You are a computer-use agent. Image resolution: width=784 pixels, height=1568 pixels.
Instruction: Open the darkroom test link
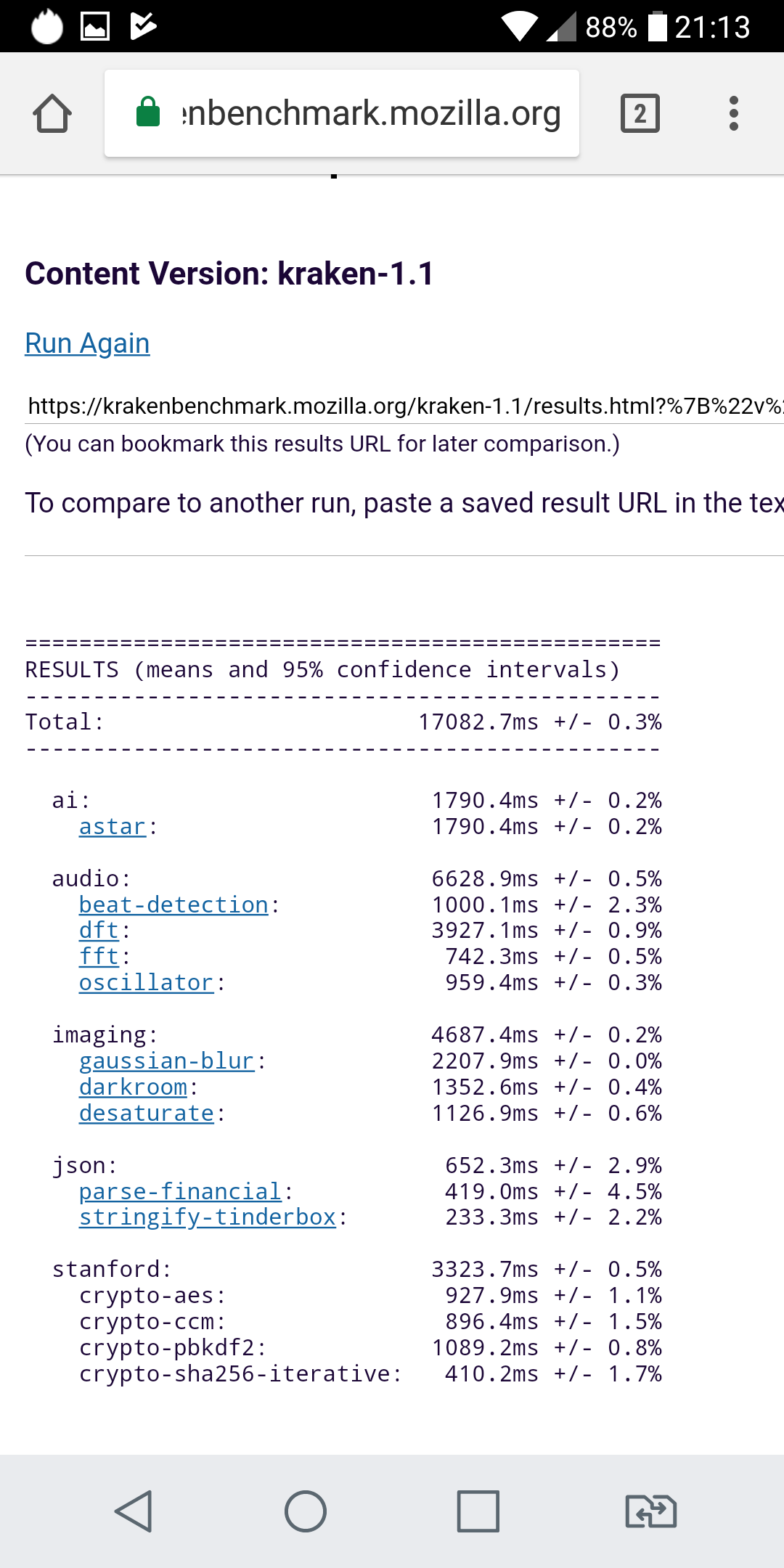pos(133,1087)
